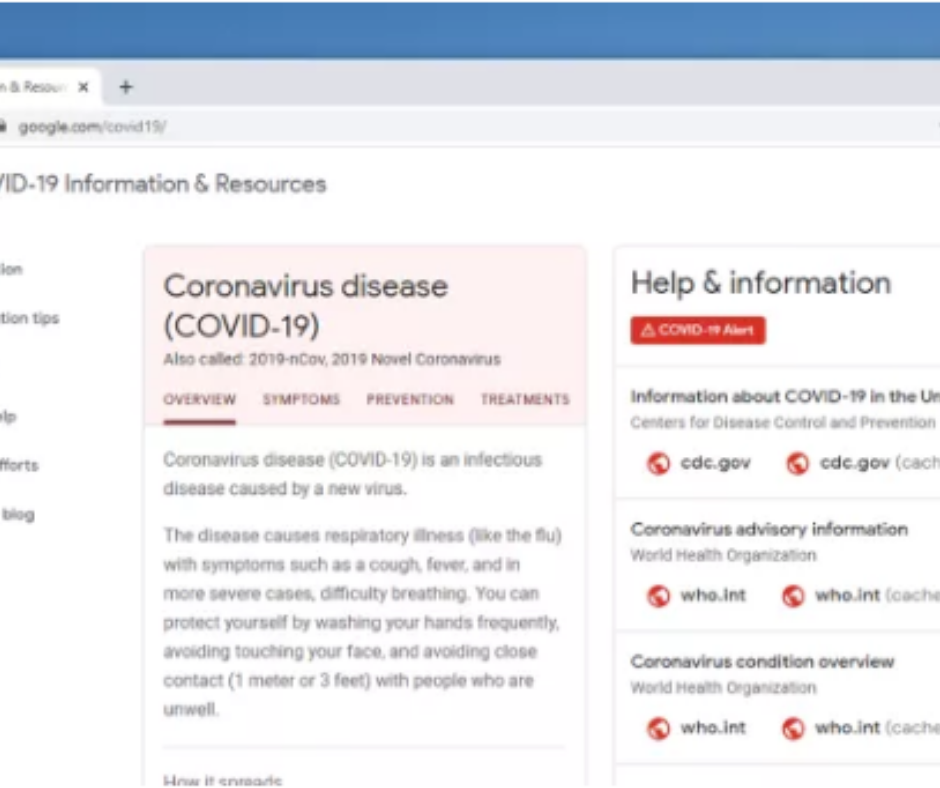This screenshot has width=940, height=788.
Task: Switch to the Symptoms tab
Action: tap(302, 399)
